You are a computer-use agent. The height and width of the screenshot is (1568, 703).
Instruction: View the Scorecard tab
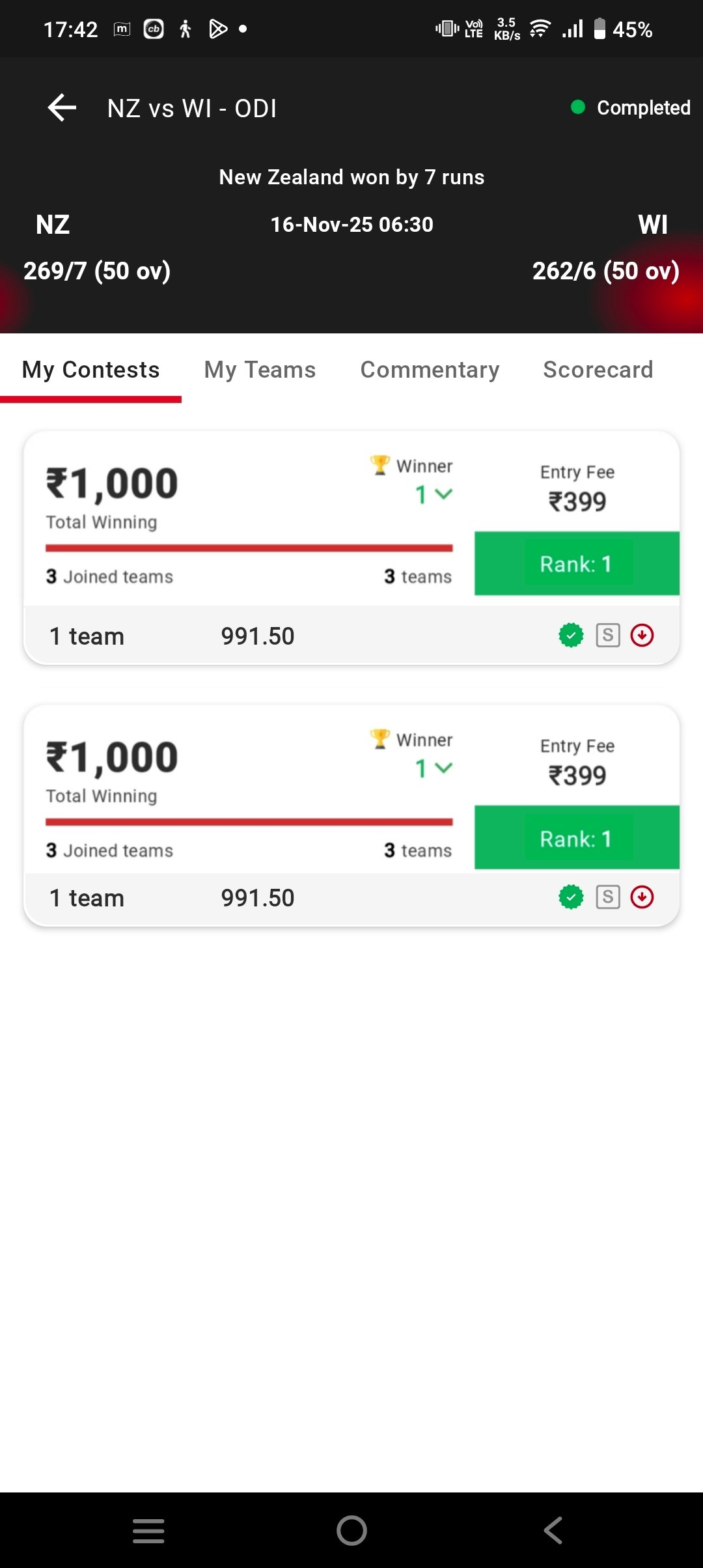click(598, 370)
